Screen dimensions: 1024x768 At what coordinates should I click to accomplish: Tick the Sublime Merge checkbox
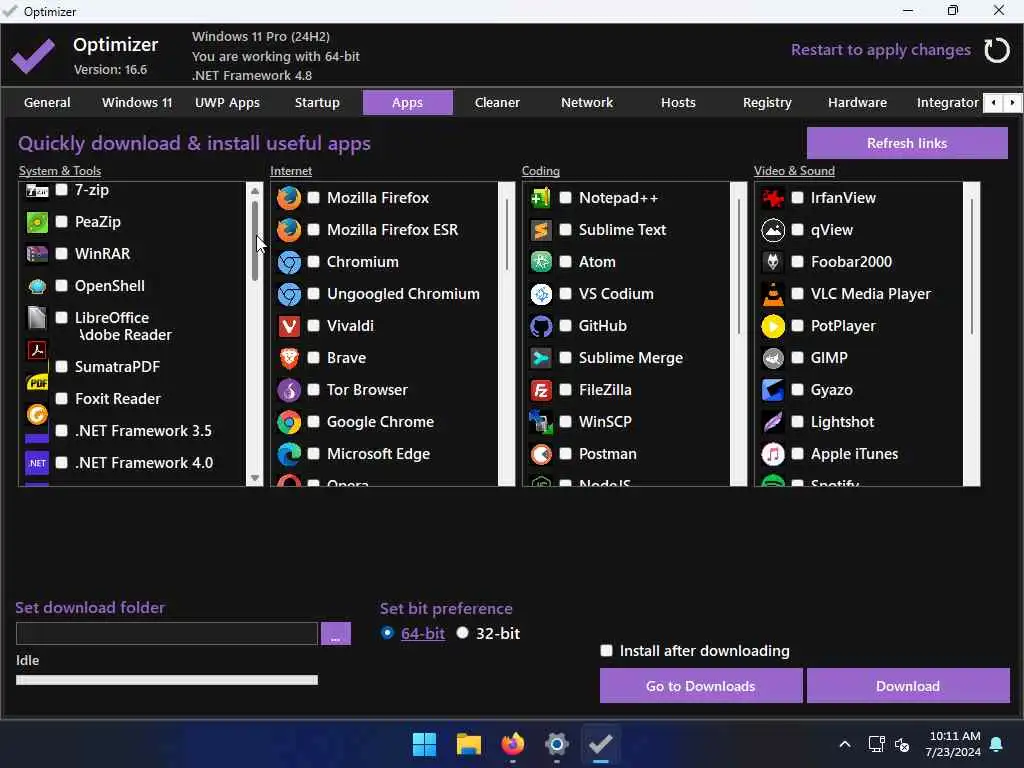pyautogui.click(x=566, y=358)
